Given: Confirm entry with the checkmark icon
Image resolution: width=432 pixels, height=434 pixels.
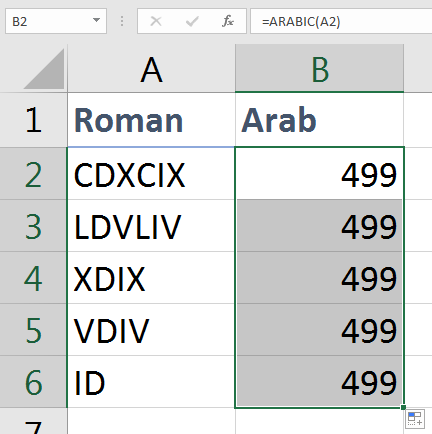Looking at the screenshot, I should pyautogui.click(x=192, y=21).
